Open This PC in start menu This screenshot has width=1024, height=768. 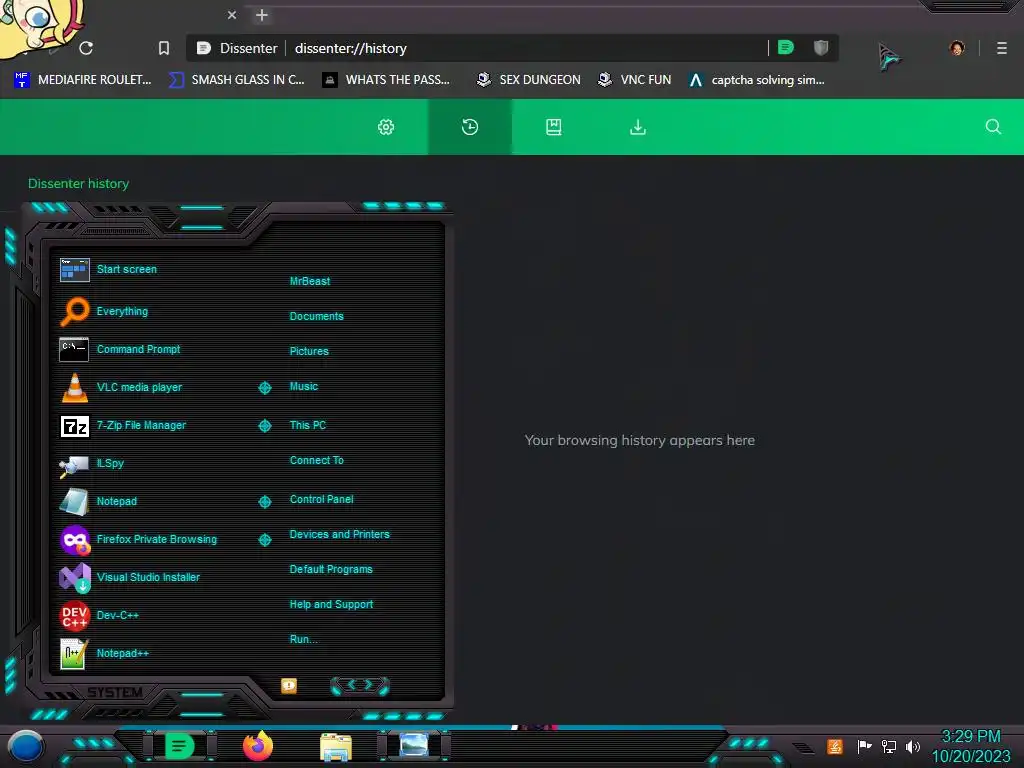[308, 425]
